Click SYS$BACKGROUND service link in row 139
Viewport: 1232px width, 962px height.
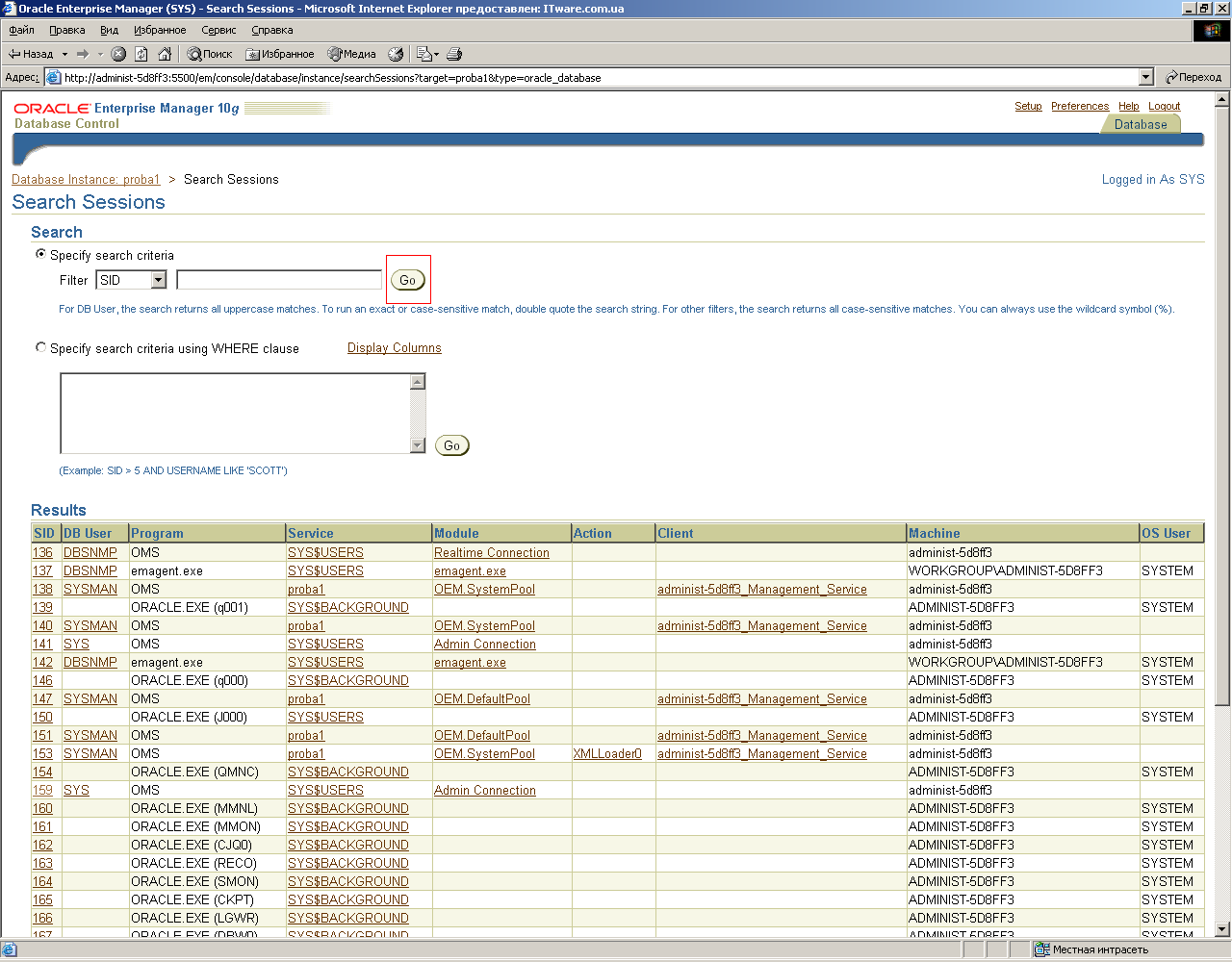(348, 608)
